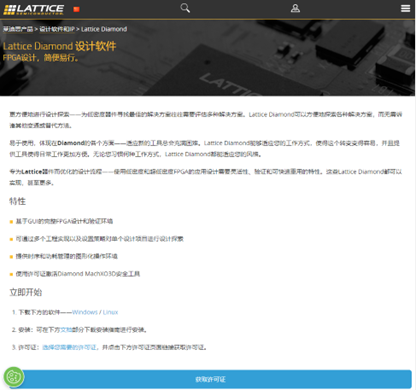Select the red Chinese flag language icon
416x390 pixels.
[x=76, y=9]
